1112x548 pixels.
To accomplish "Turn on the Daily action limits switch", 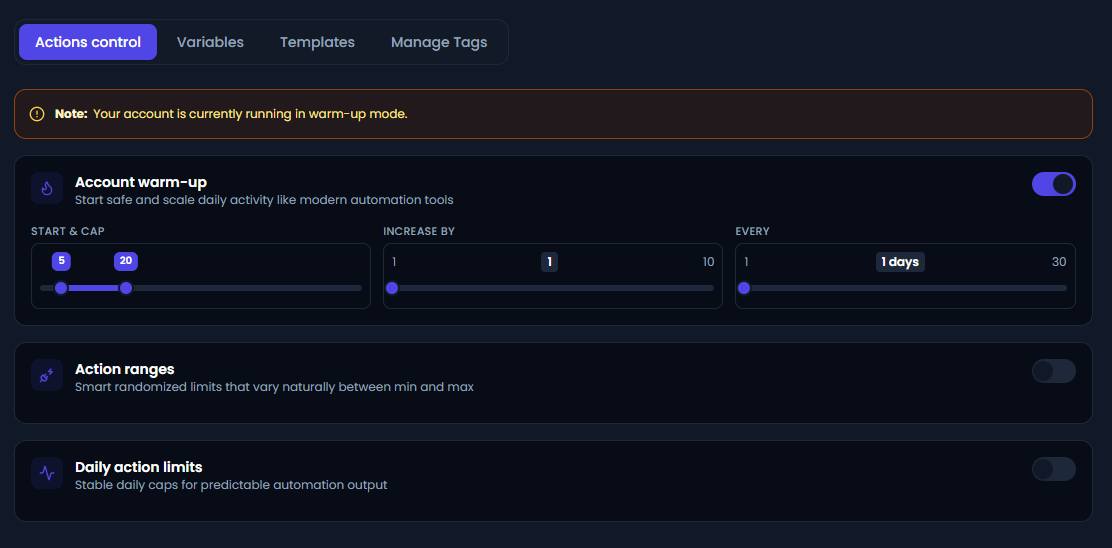I will click(x=1053, y=469).
